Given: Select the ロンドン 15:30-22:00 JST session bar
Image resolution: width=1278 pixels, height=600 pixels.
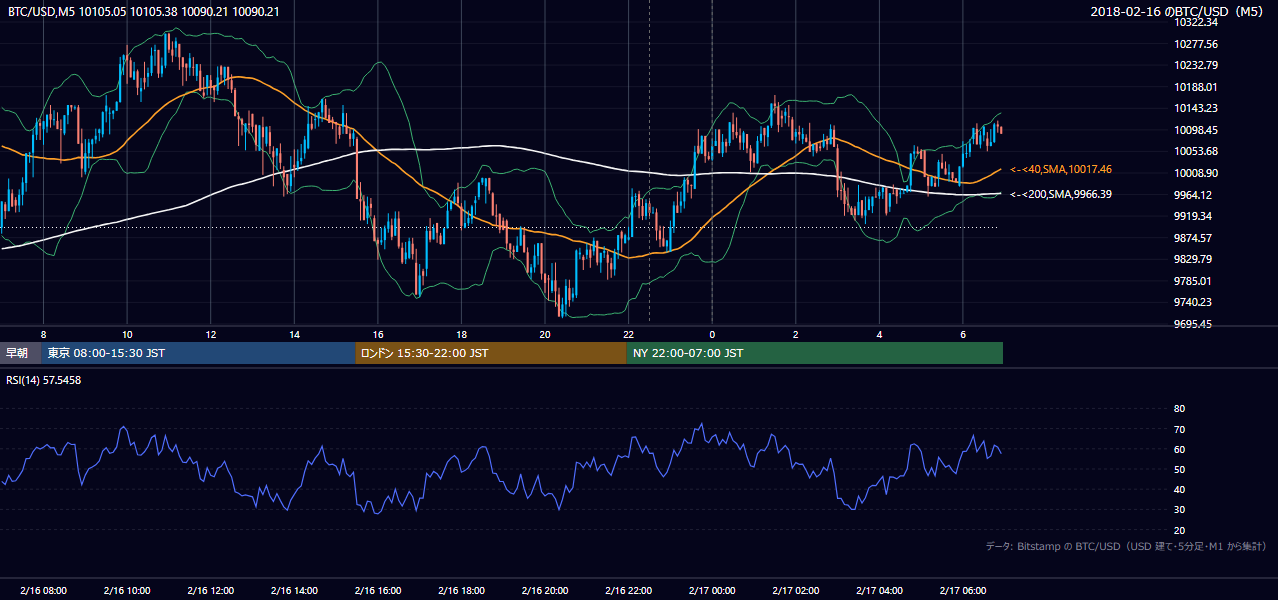Looking at the screenshot, I should [491, 353].
